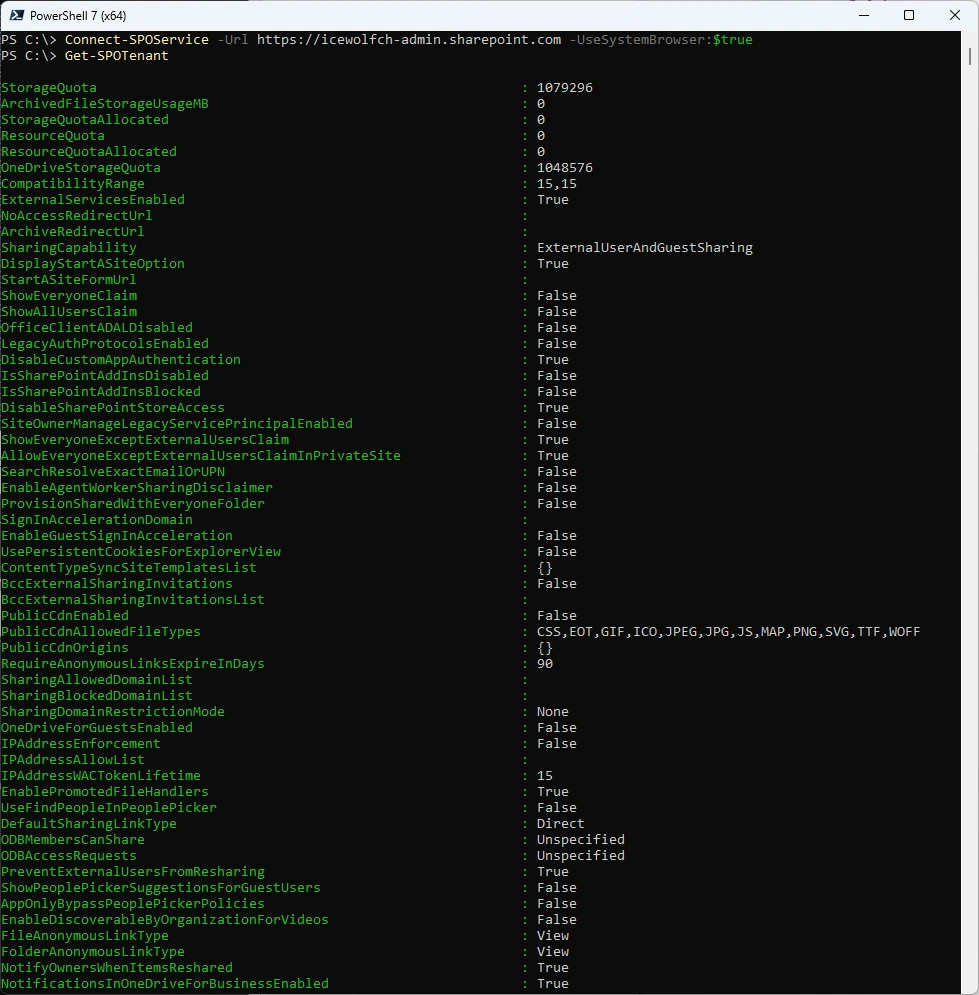Screen dimensions: 979x995
Task: Click the SignInAccelerationDomain property
Action: pos(96,520)
